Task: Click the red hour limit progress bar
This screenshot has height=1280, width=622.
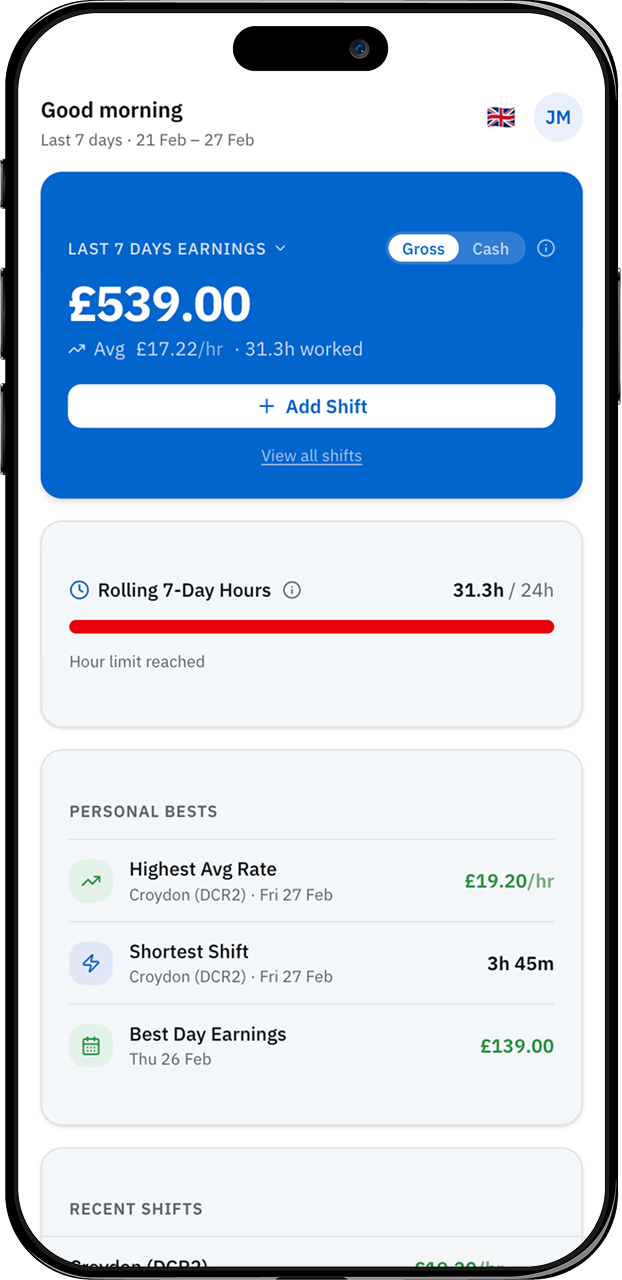Action: click(x=311, y=626)
